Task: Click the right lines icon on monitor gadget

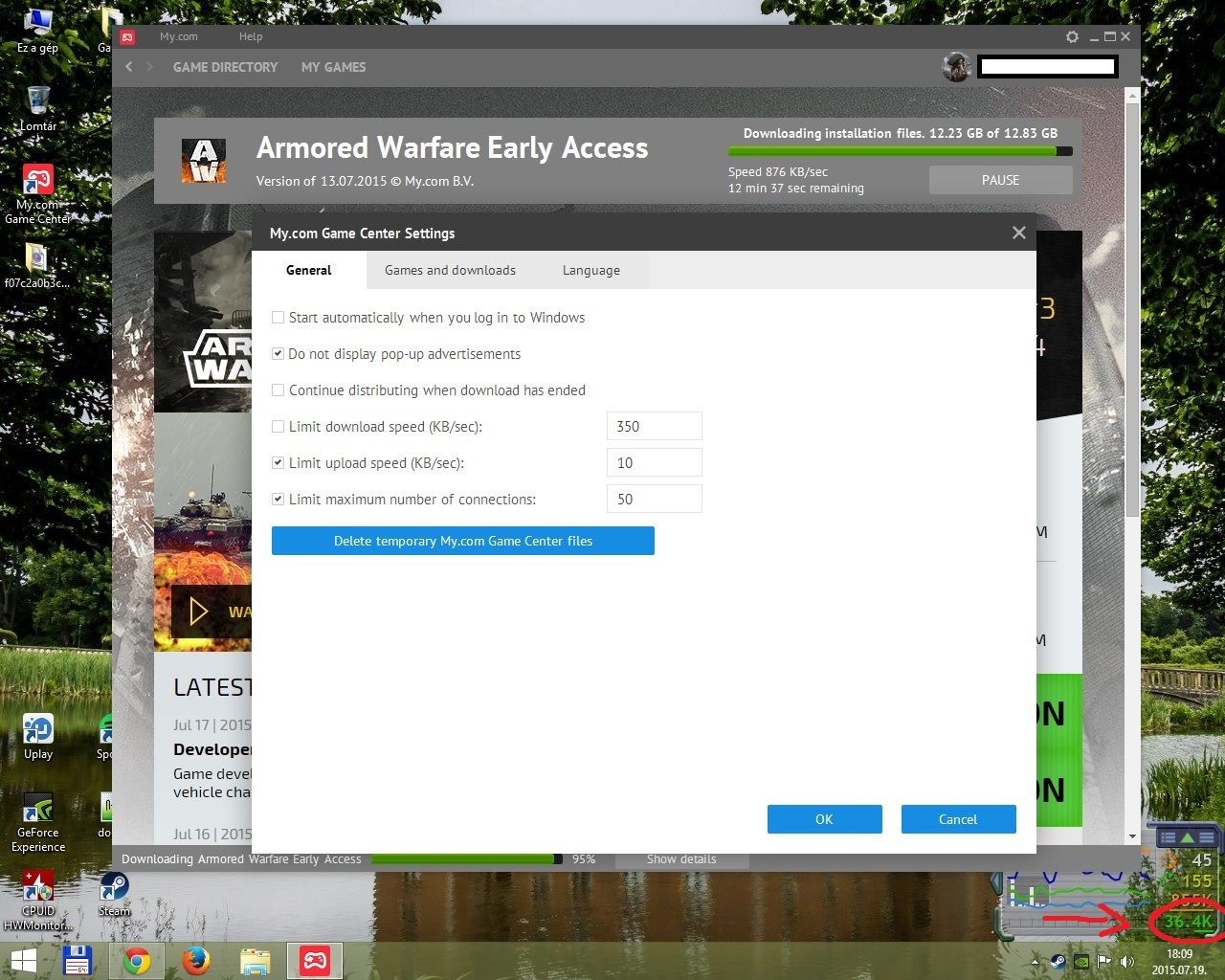Action: click(x=1206, y=837)
